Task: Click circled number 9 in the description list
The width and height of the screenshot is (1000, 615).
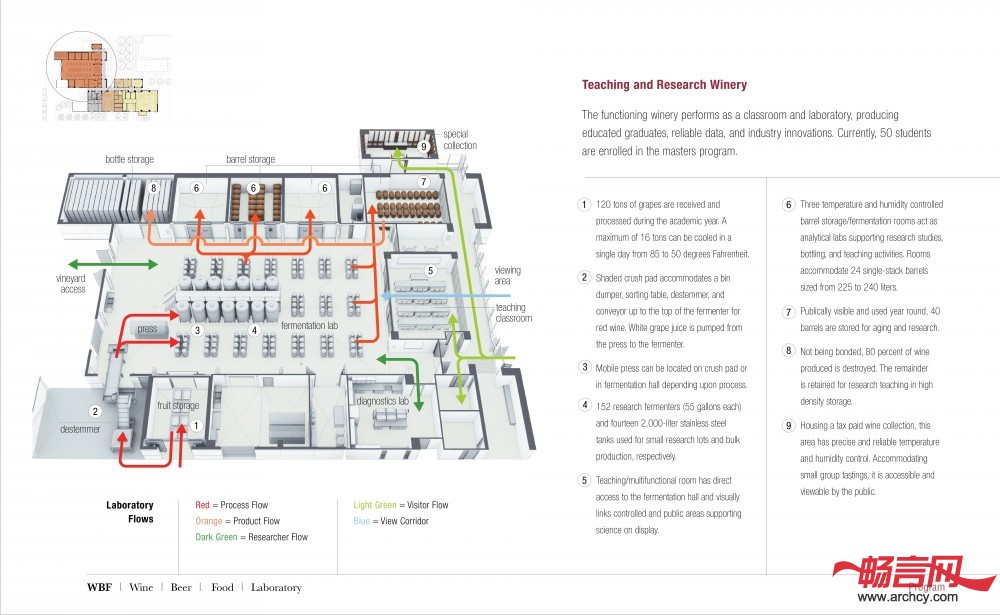Action: (x=788, y=425)
